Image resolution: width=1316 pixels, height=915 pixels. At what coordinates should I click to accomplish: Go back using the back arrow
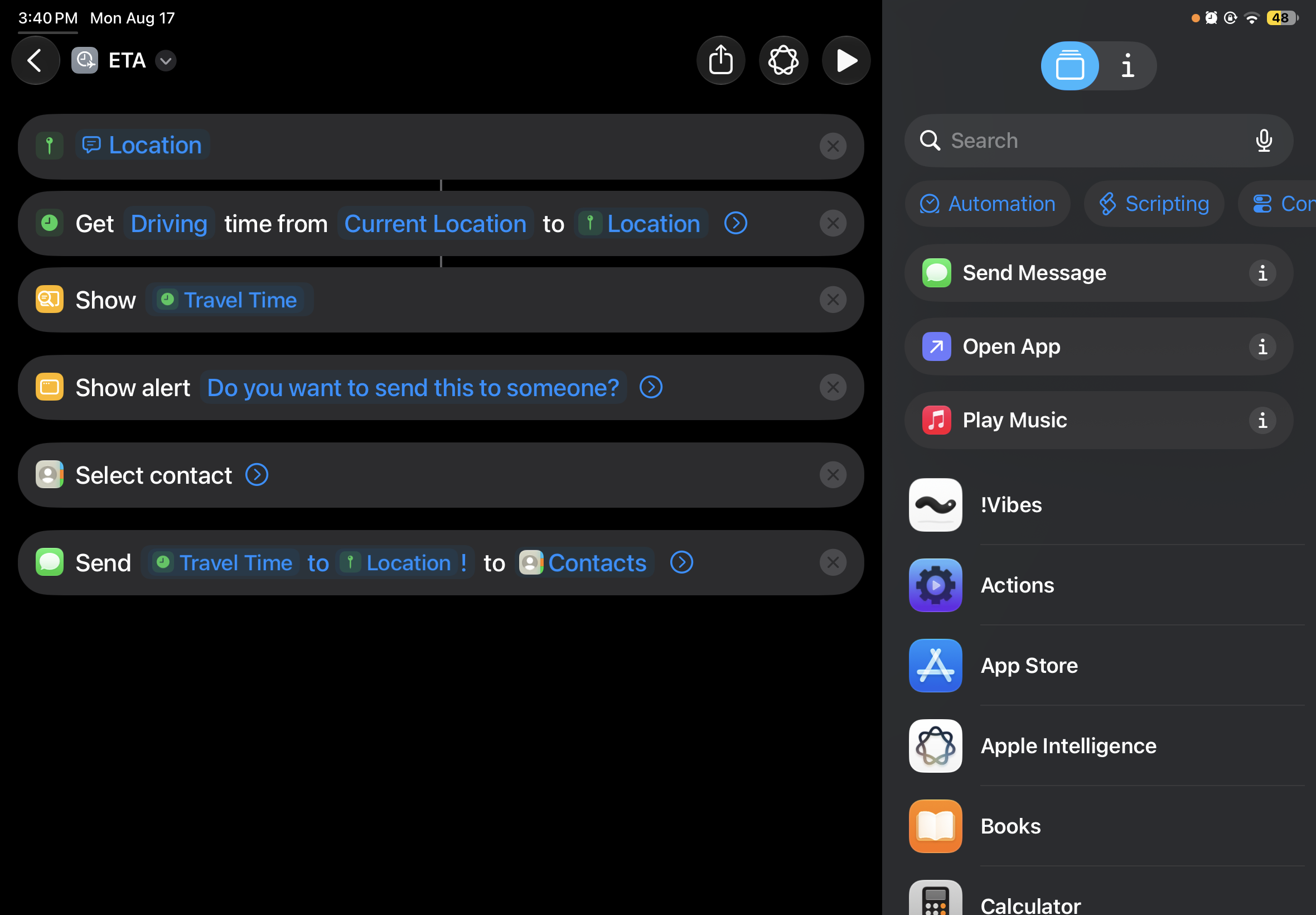[36, 60]
